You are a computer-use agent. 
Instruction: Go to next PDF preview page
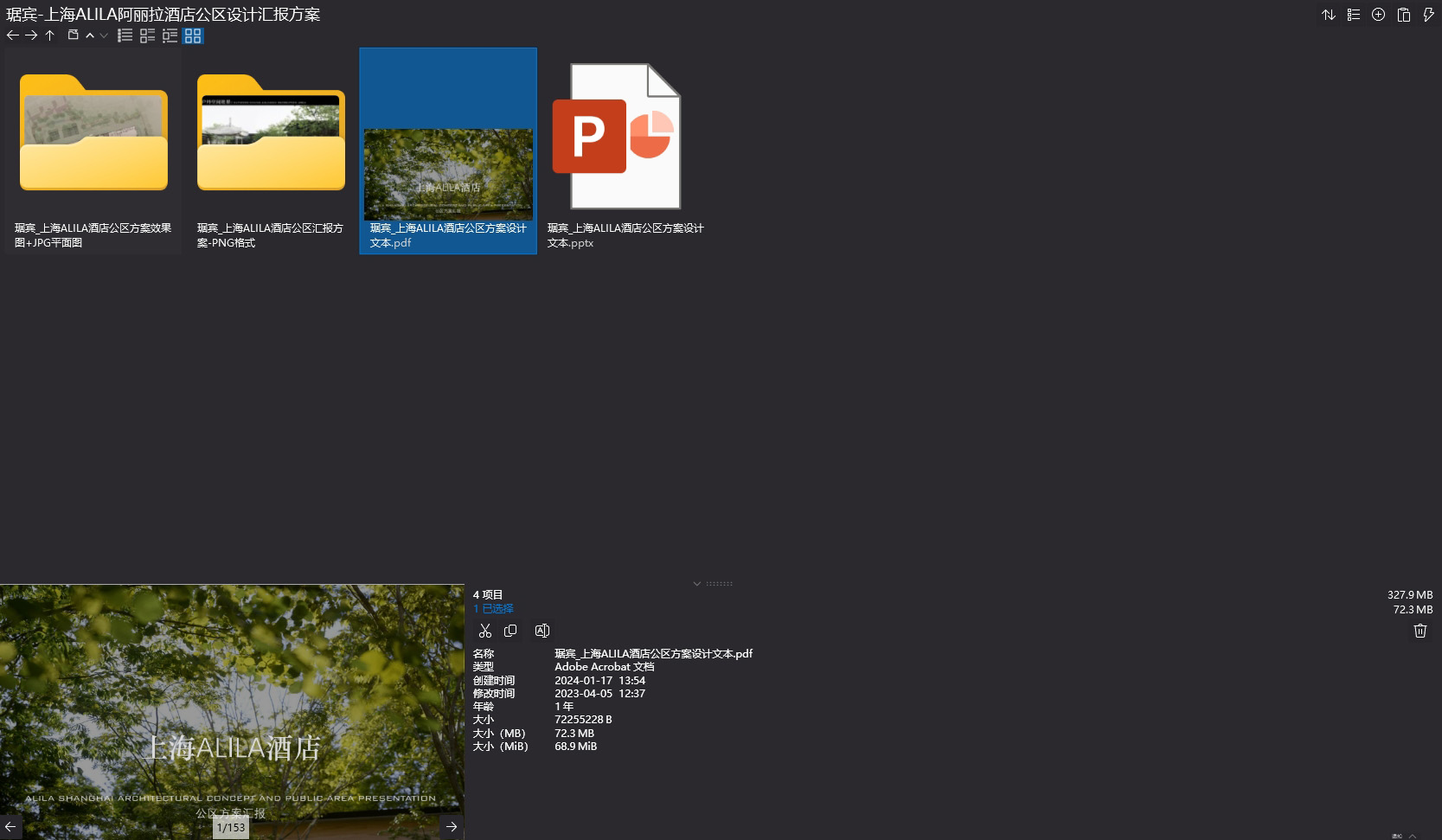tap(452, 827)
